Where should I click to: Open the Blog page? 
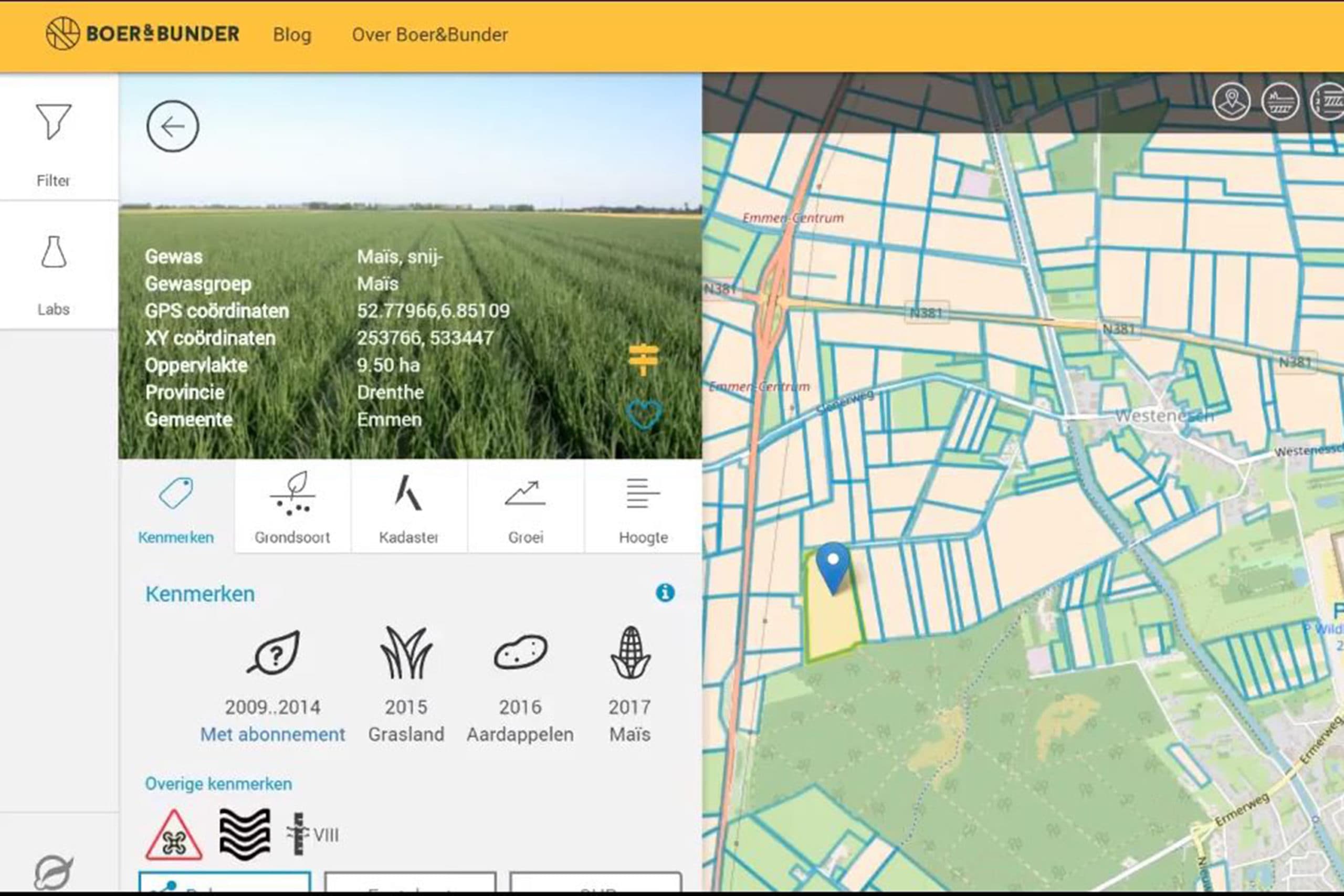pos(292,35)
